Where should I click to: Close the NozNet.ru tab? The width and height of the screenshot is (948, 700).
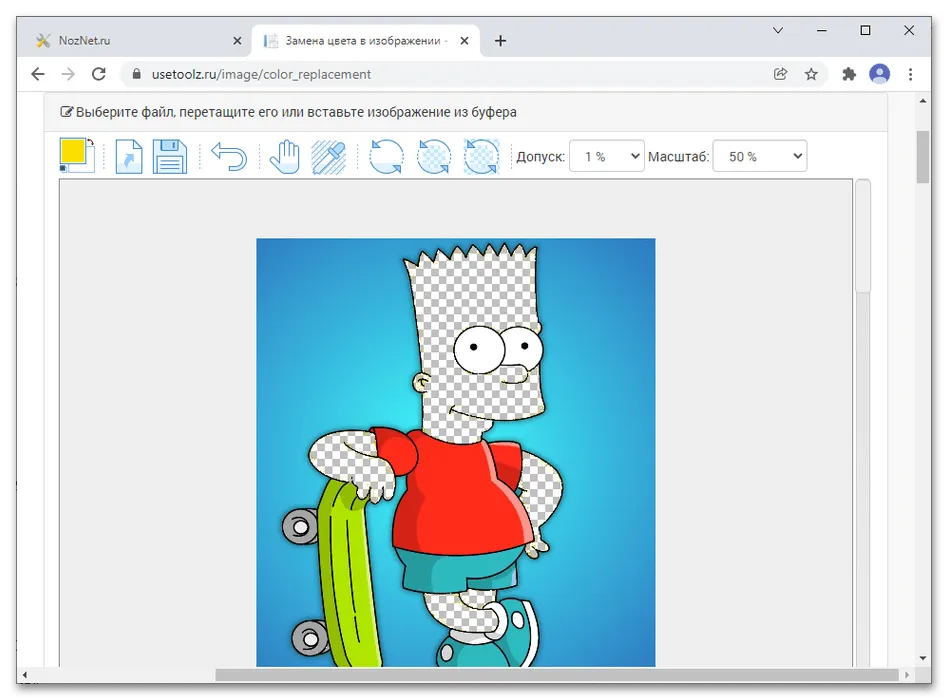pos(237,41)
